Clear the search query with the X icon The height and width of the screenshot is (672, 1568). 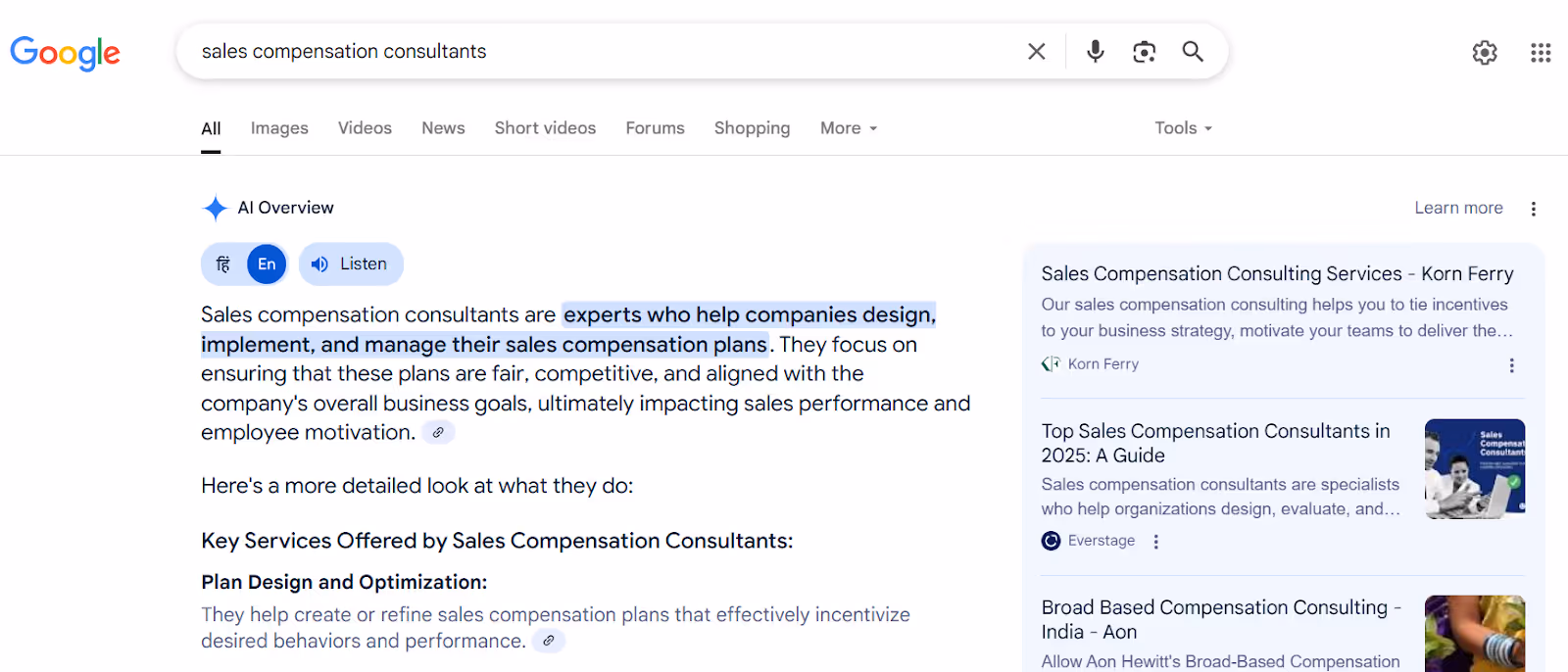(1036, 51)
